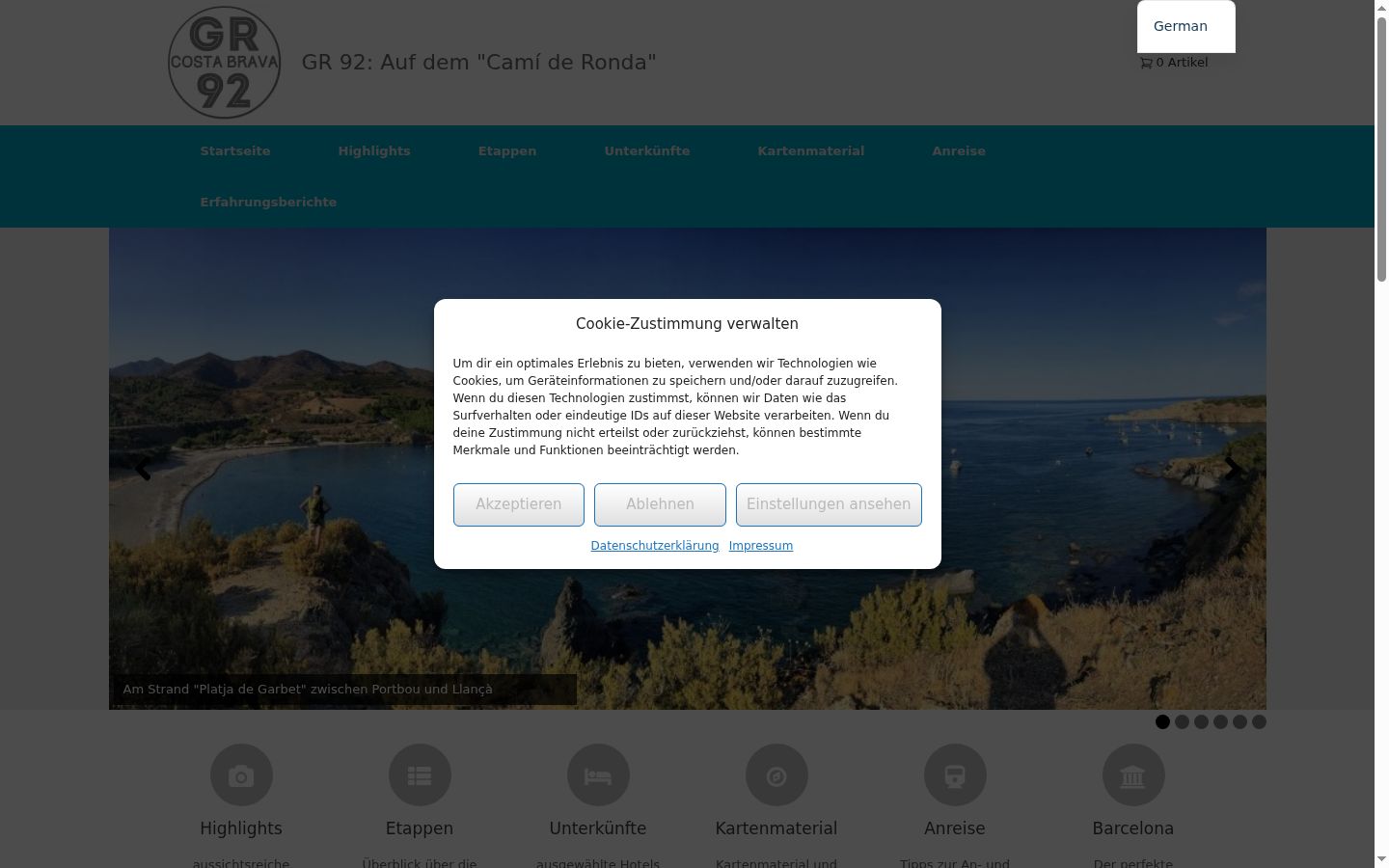Open the Kartenmaterial compass icon

776,774
